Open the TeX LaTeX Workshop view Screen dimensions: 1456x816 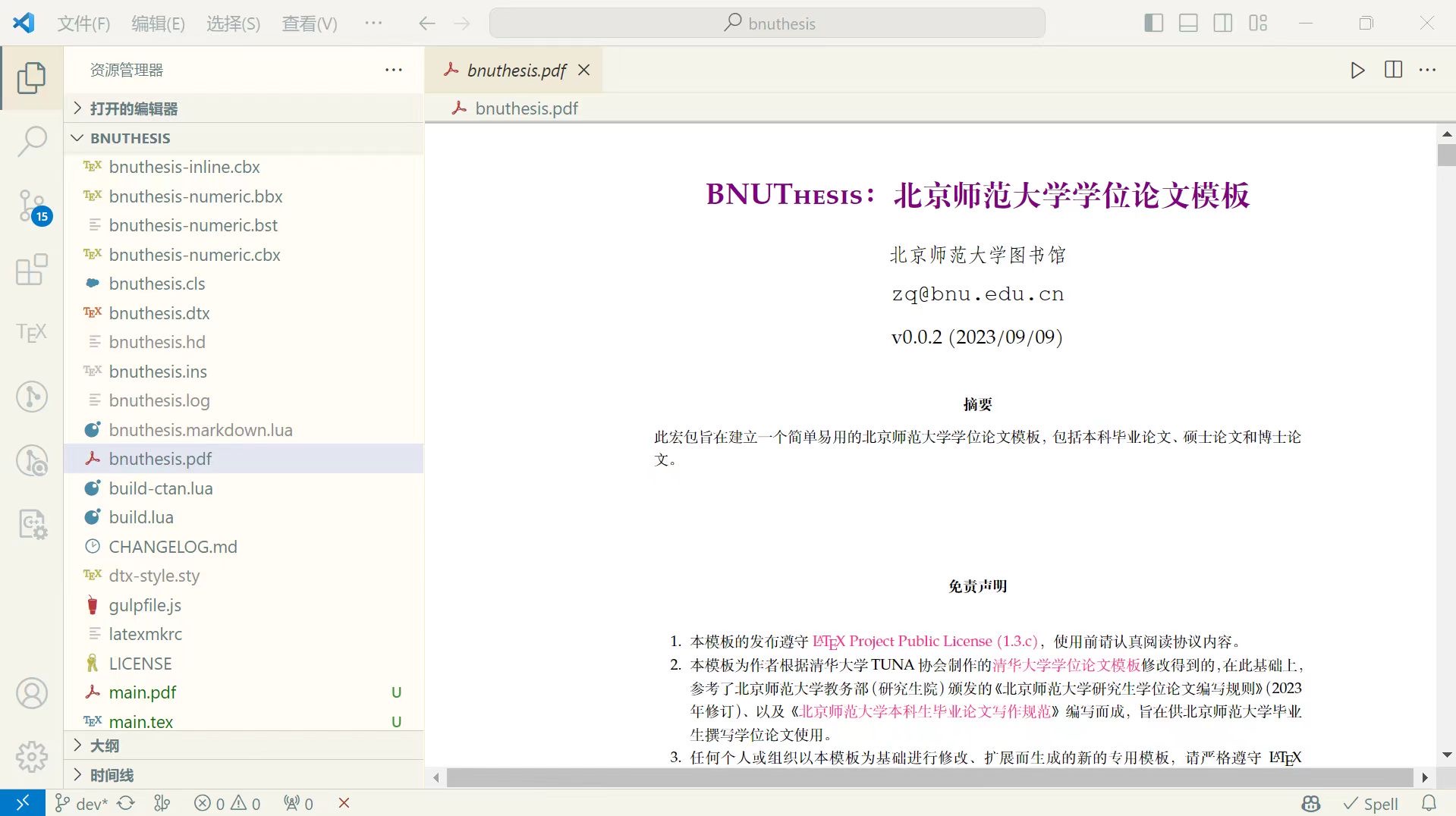click(x=31, y=332)
